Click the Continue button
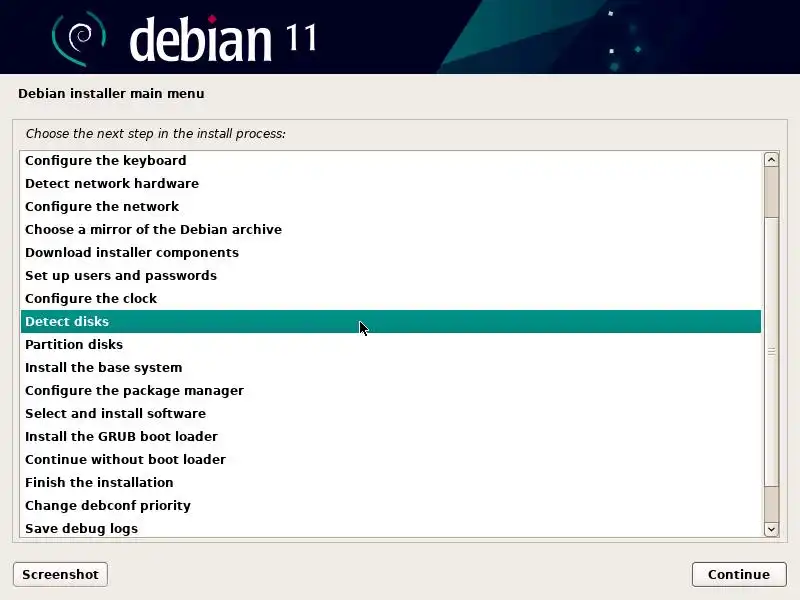The height and width of the screenshot is (600, 800). 739,574
